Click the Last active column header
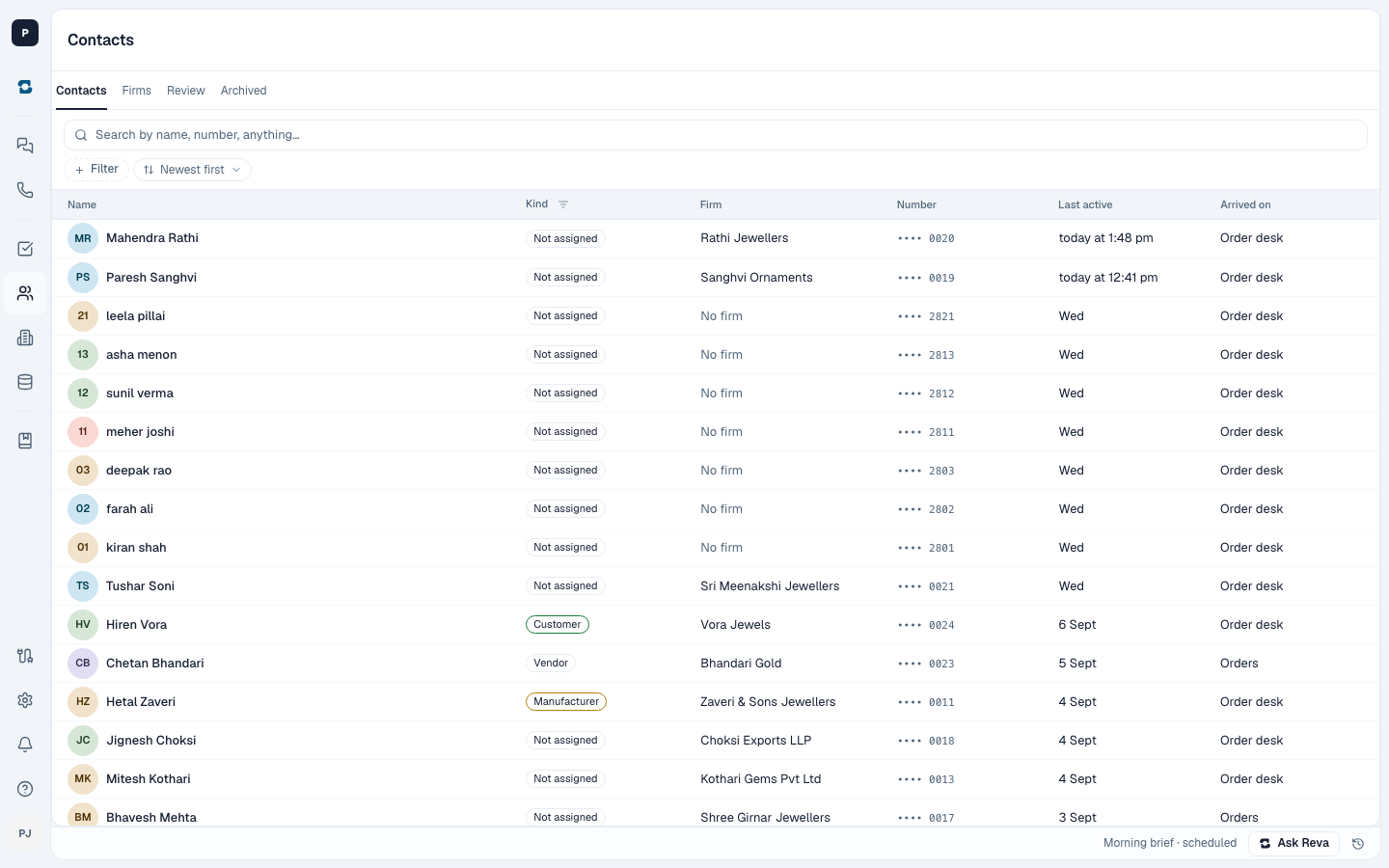The width and height of the screenshot is (1389, 868). point(1085,204)
